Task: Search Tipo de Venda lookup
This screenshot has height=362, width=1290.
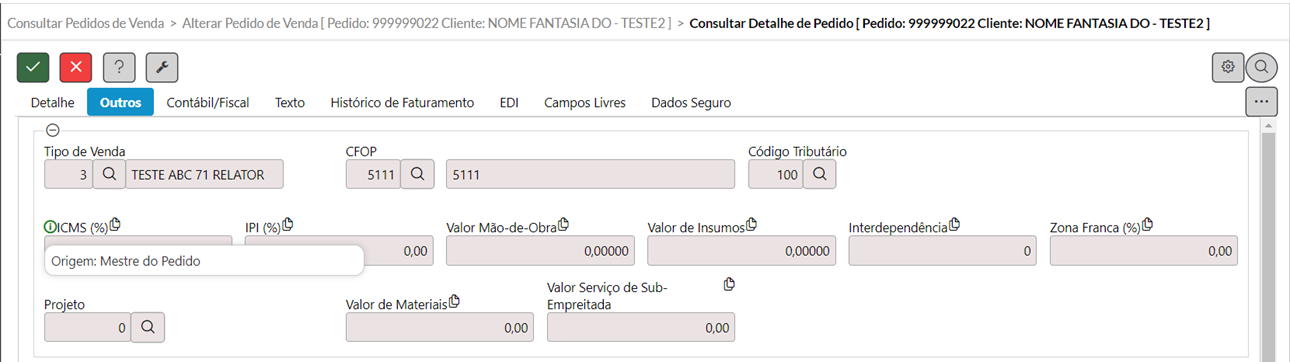Action: coord(109,174)
